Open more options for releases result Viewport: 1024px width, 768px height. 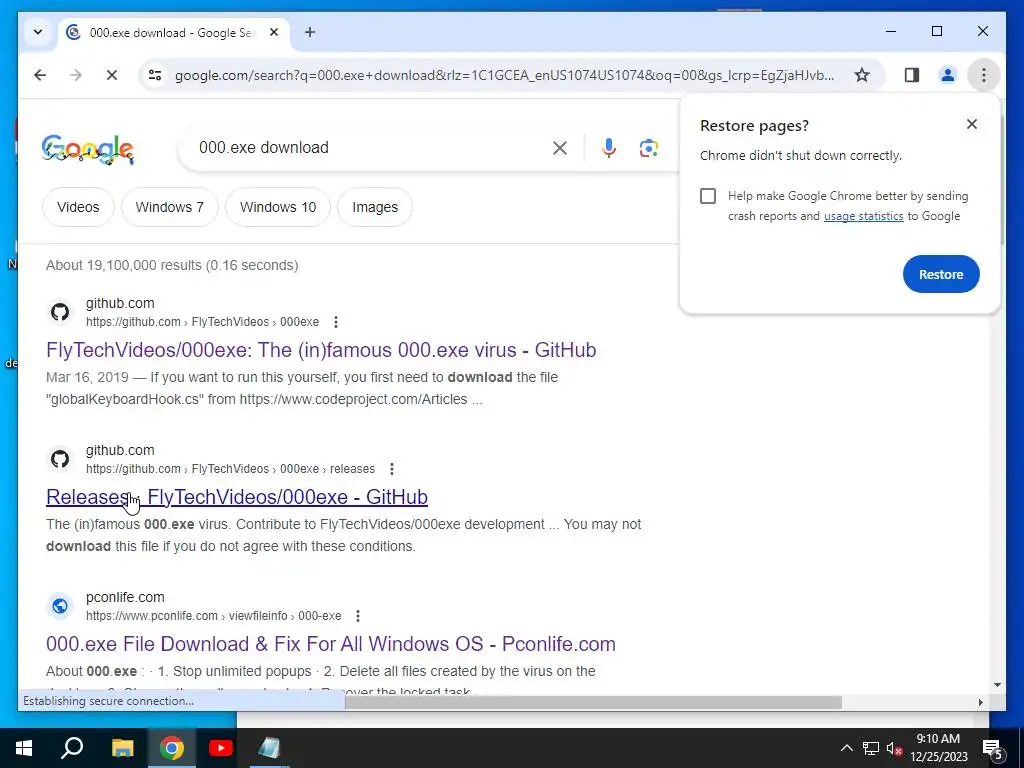(392, 469)
